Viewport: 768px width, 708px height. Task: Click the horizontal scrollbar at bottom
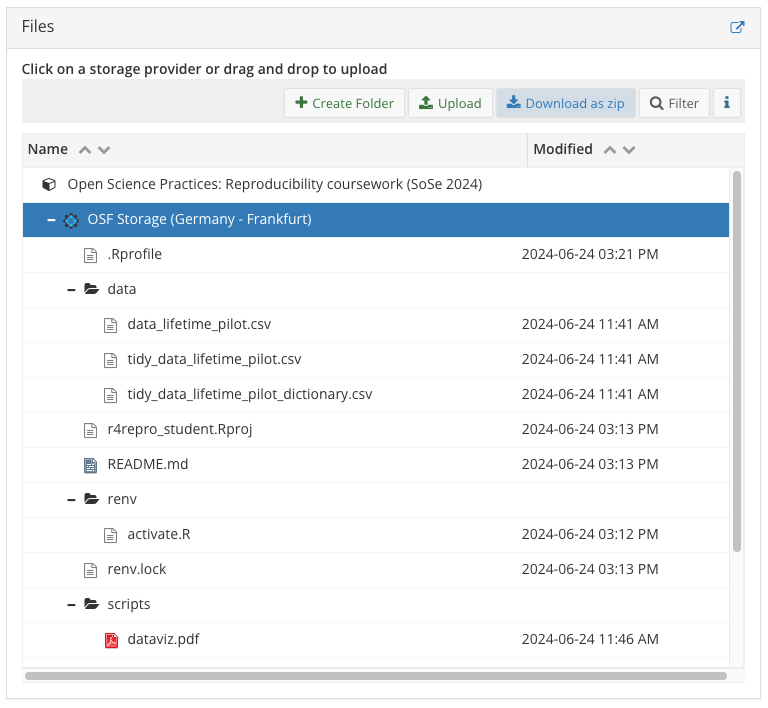375,676
